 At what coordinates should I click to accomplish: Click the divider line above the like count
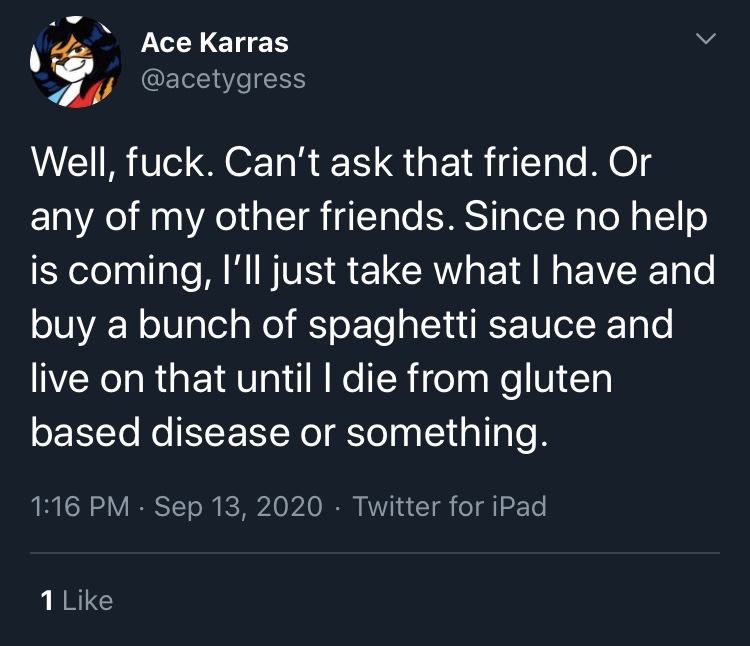375,553
